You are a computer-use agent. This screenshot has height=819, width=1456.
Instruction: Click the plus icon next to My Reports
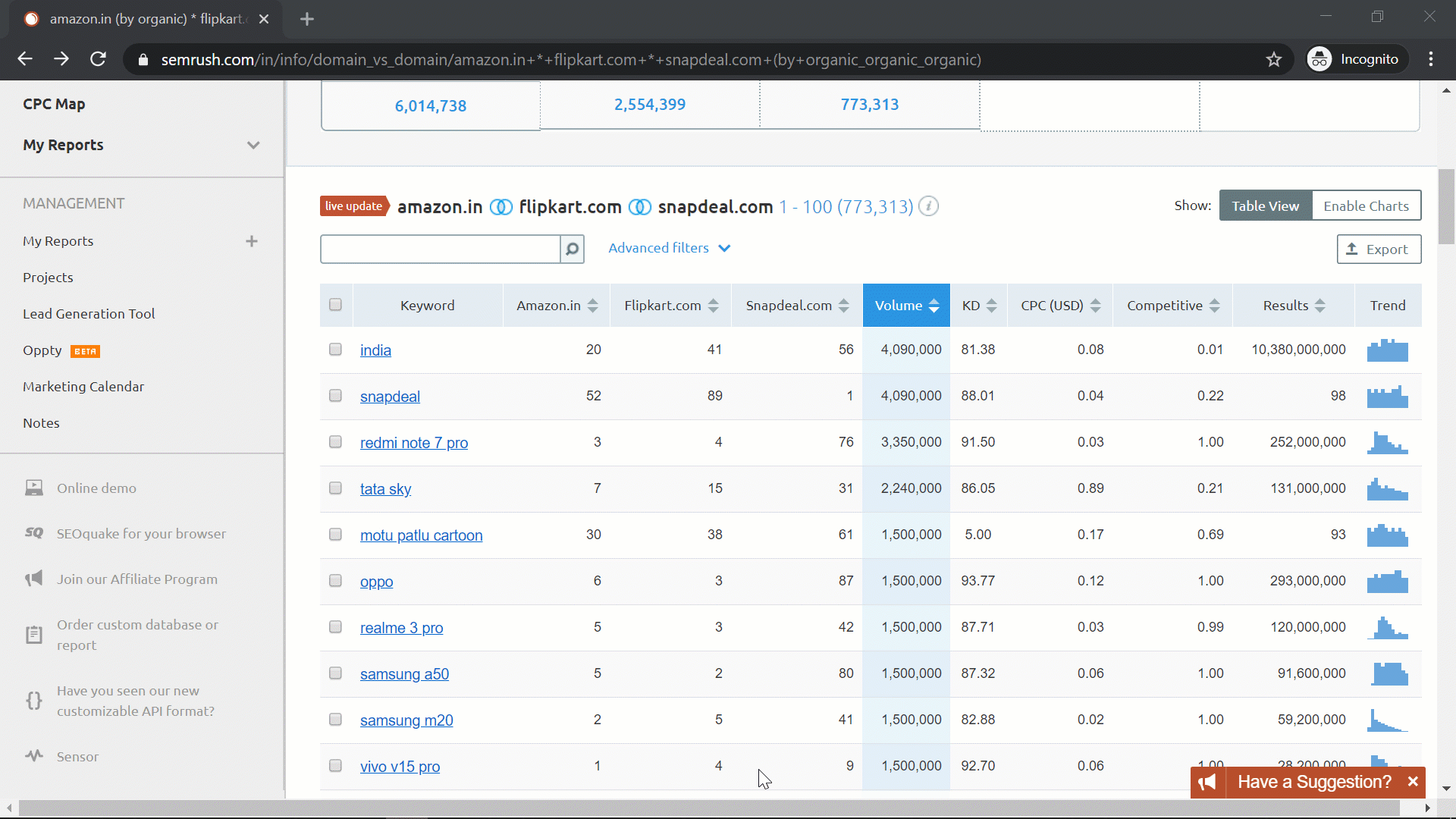click(252, 241)
